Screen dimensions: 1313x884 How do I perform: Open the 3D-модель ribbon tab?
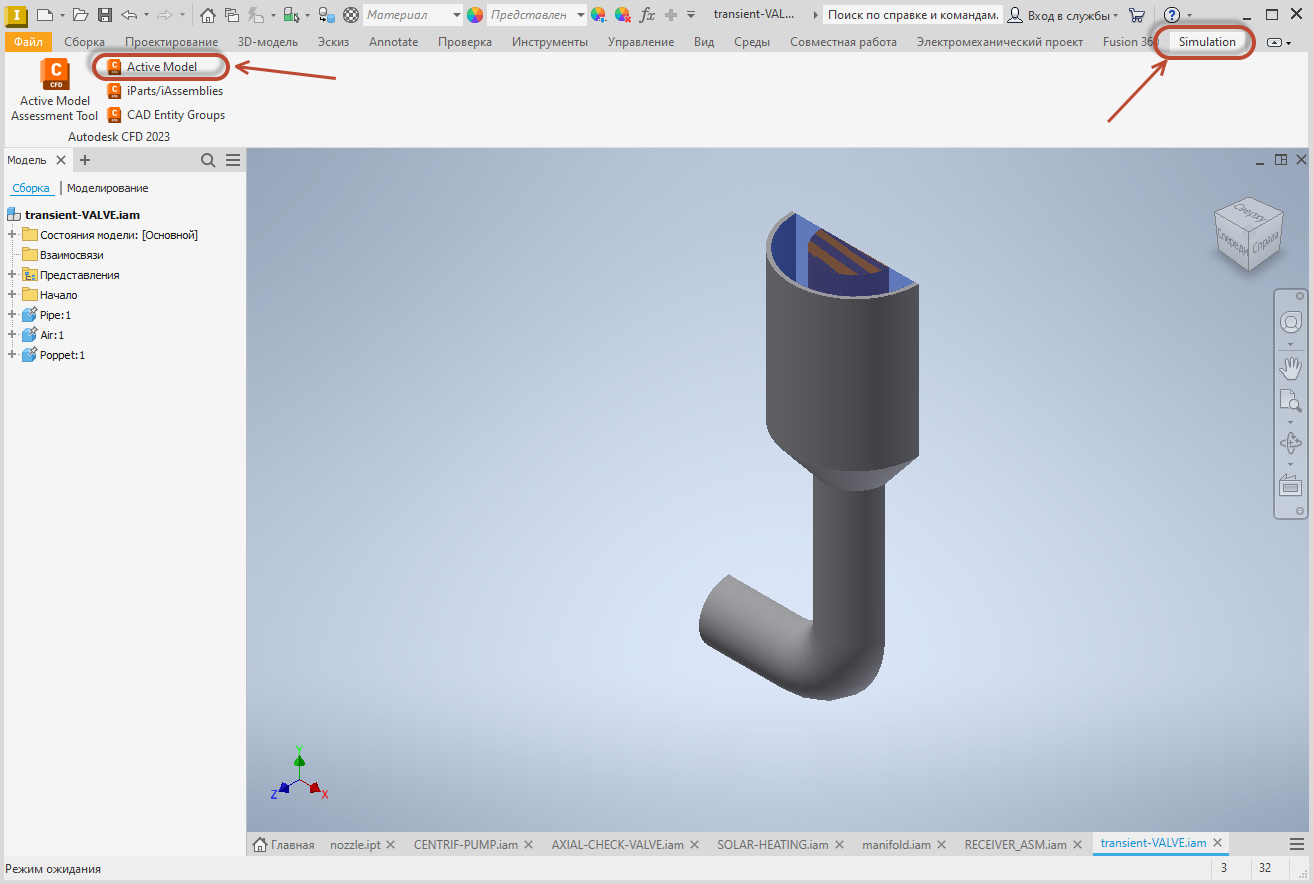point(268,42)
